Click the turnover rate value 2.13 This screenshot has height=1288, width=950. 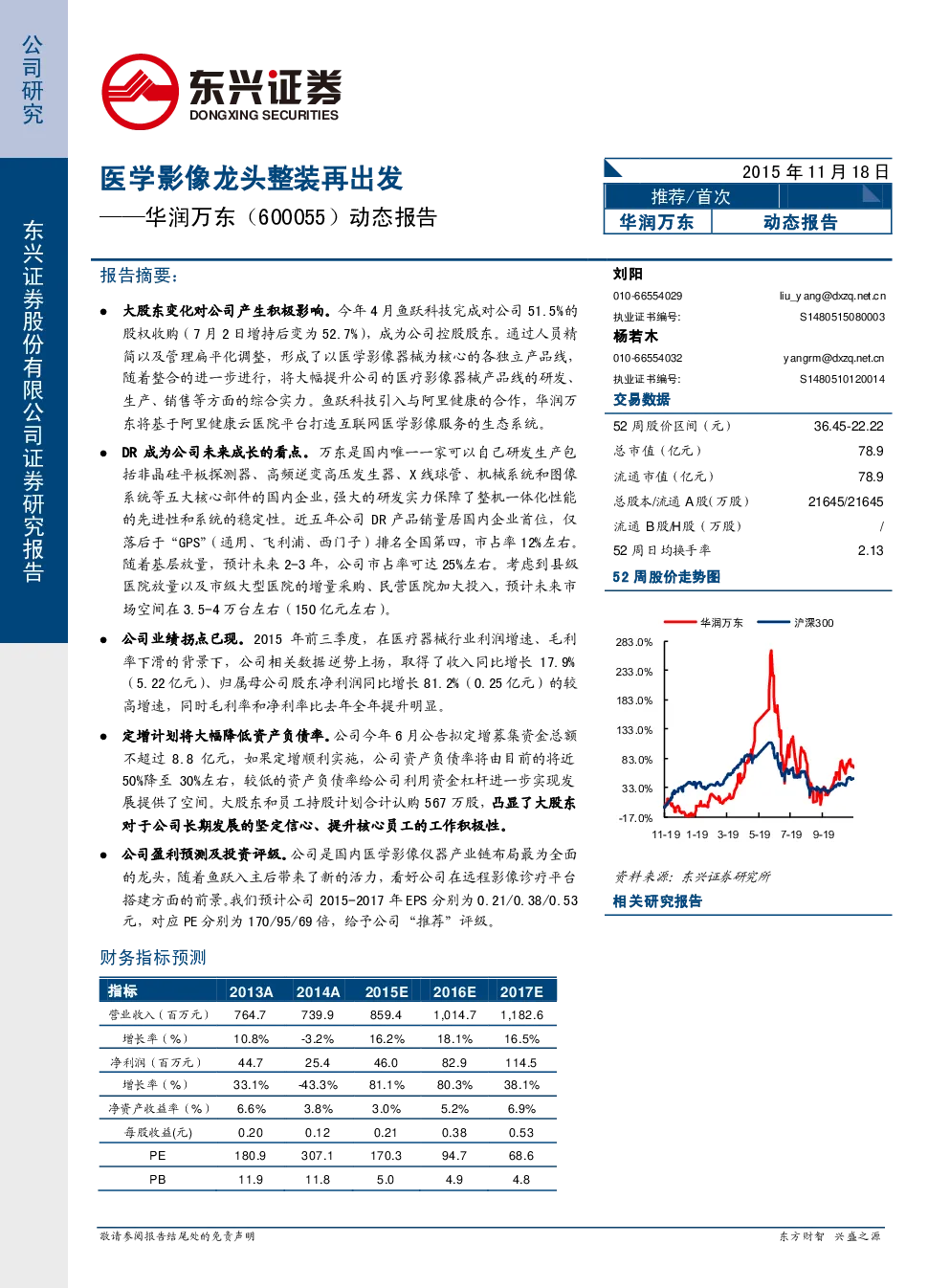pos(871,550)
